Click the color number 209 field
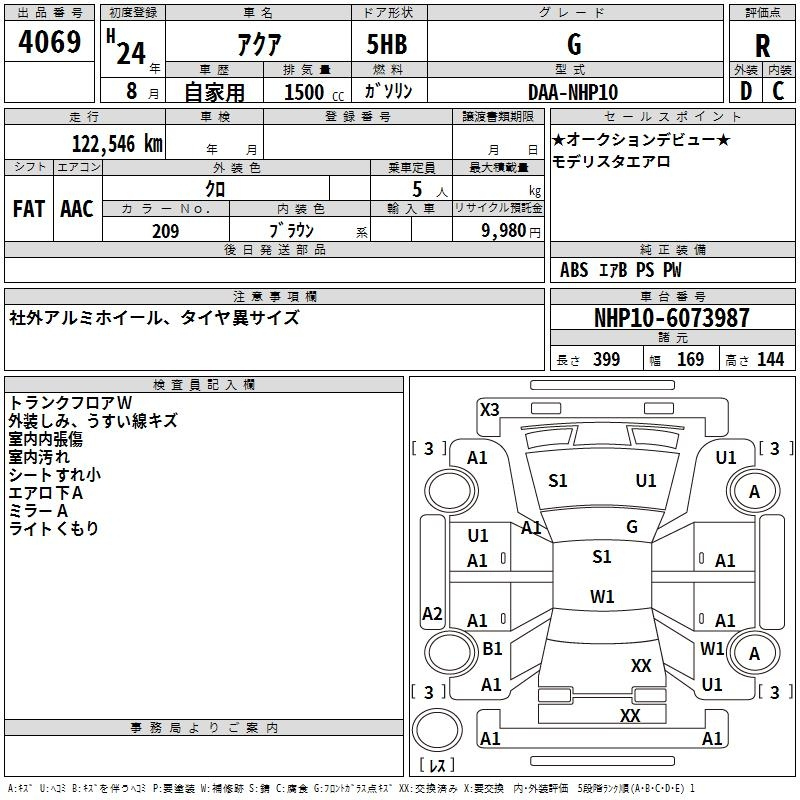 166,229
